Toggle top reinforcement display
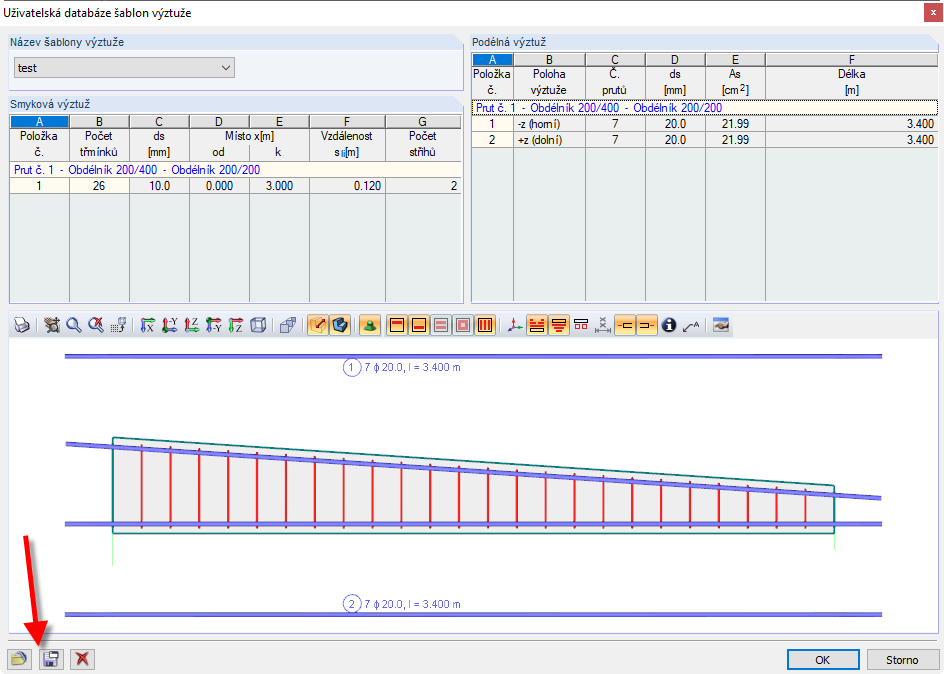Viewport: 944px width, 674px height. [x=397, y=326]
